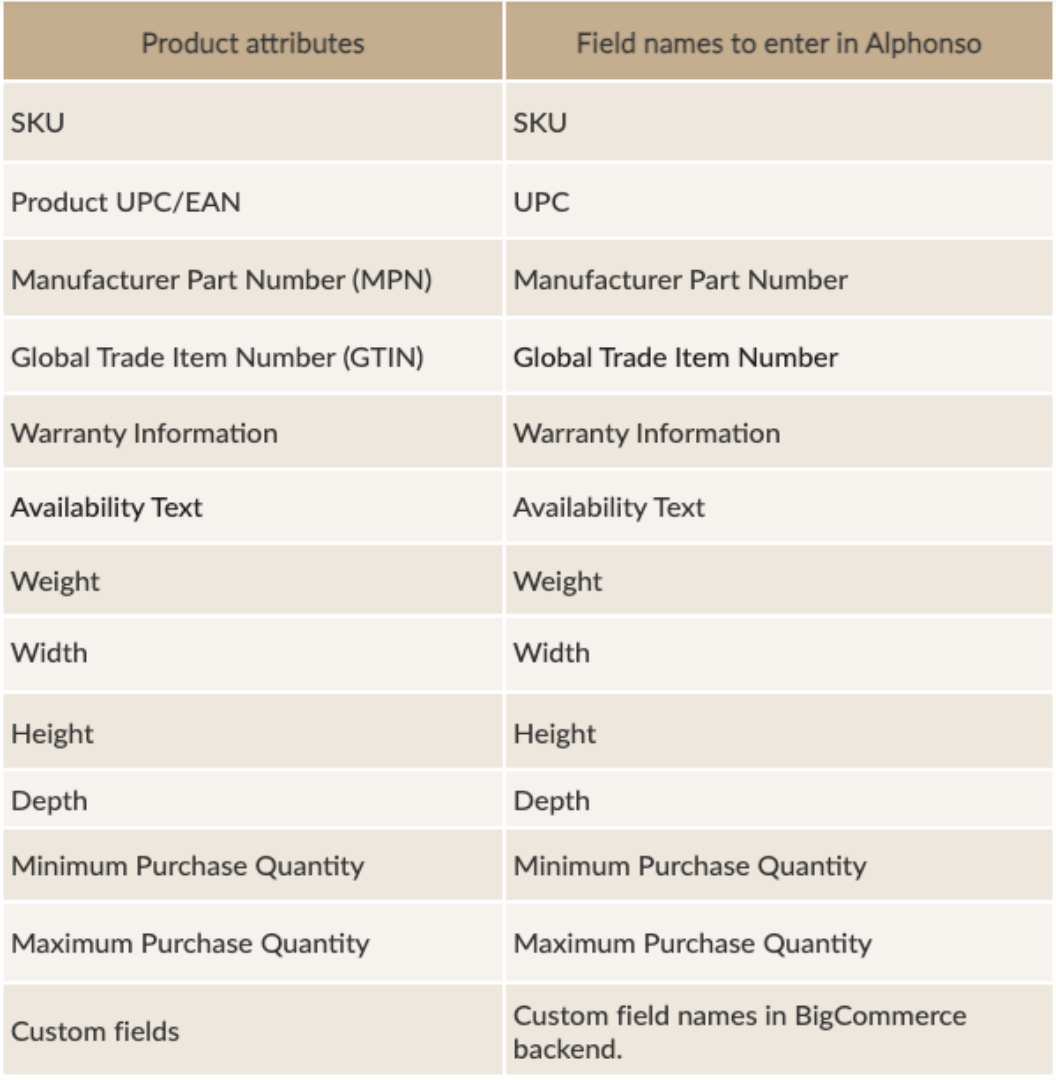The width and height of the screenshot is (1056, 1080).
Task: Click the "Product attributes" column header
Action: click(252, 44)
